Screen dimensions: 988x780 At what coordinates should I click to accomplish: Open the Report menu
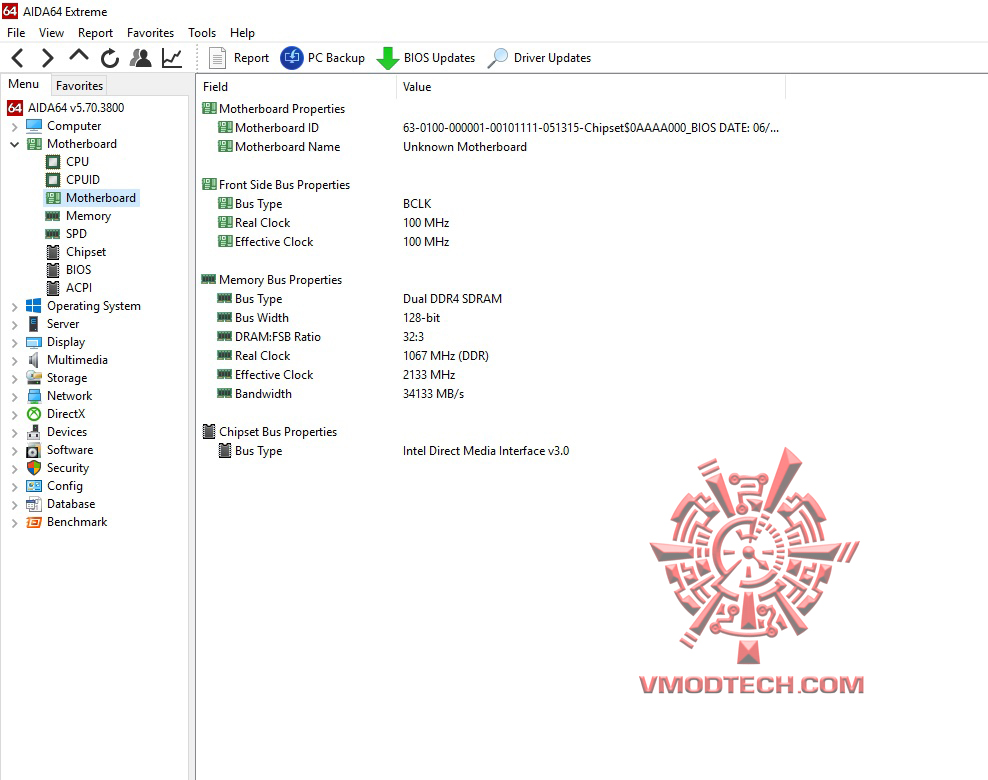coord(95,33)
